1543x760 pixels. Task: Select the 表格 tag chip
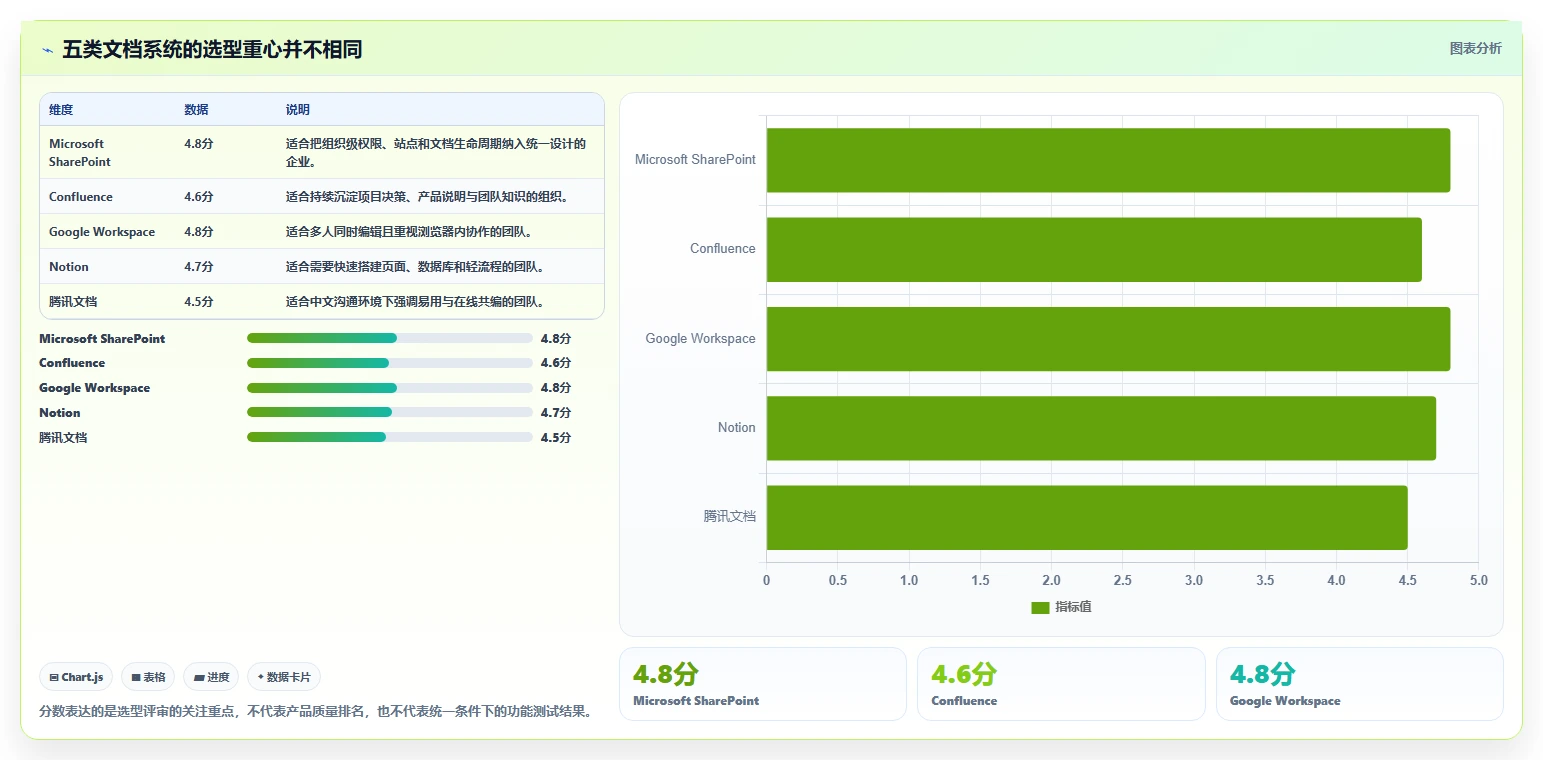click(x=148, y=677)
